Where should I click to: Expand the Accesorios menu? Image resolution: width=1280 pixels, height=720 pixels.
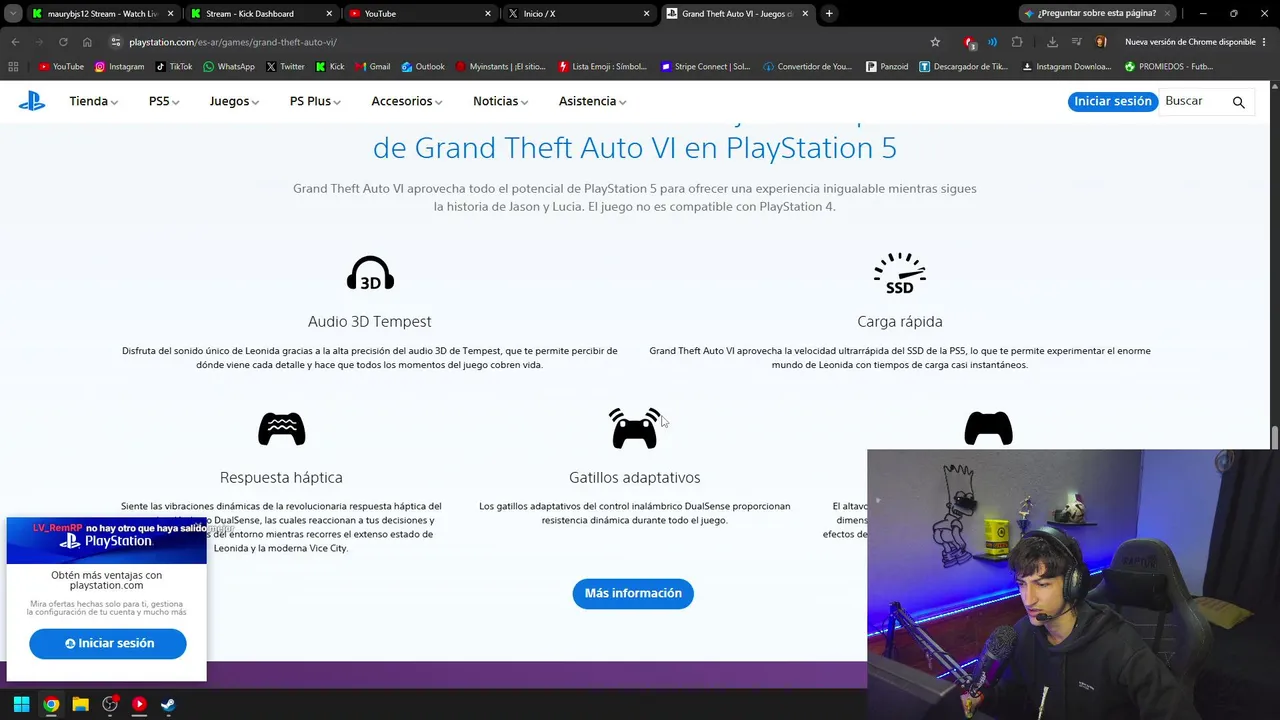[407, 101]
